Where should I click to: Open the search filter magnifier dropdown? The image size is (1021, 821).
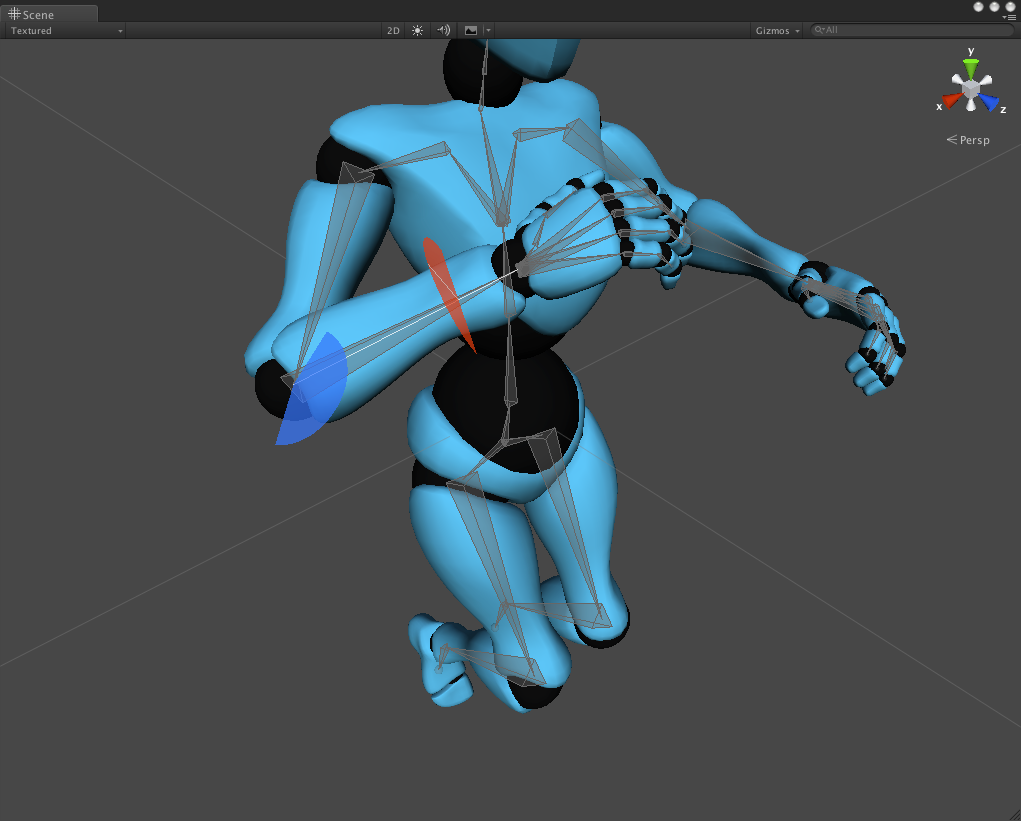(820, 30)
